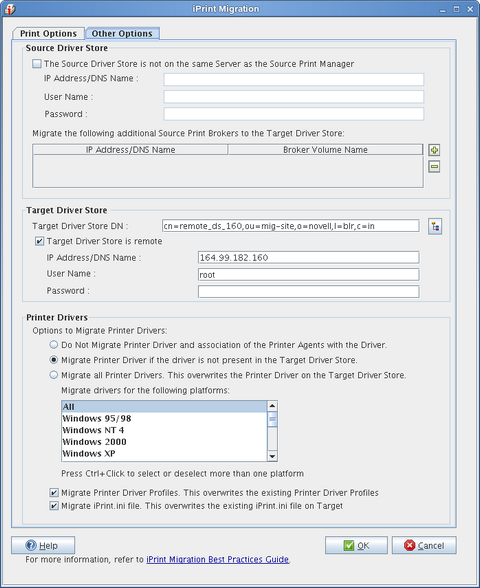Click Source Driver Store User Name field

pos(294,97)
